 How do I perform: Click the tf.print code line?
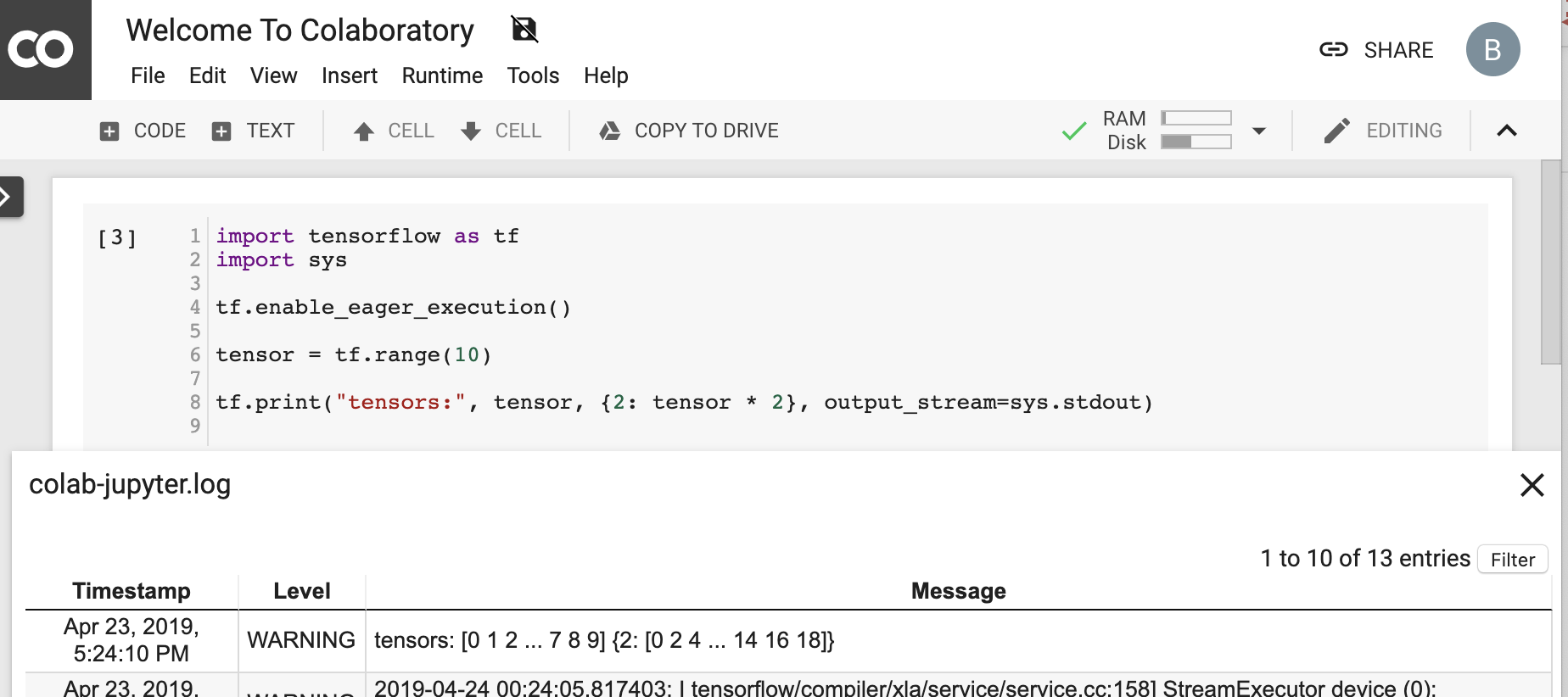685,402
